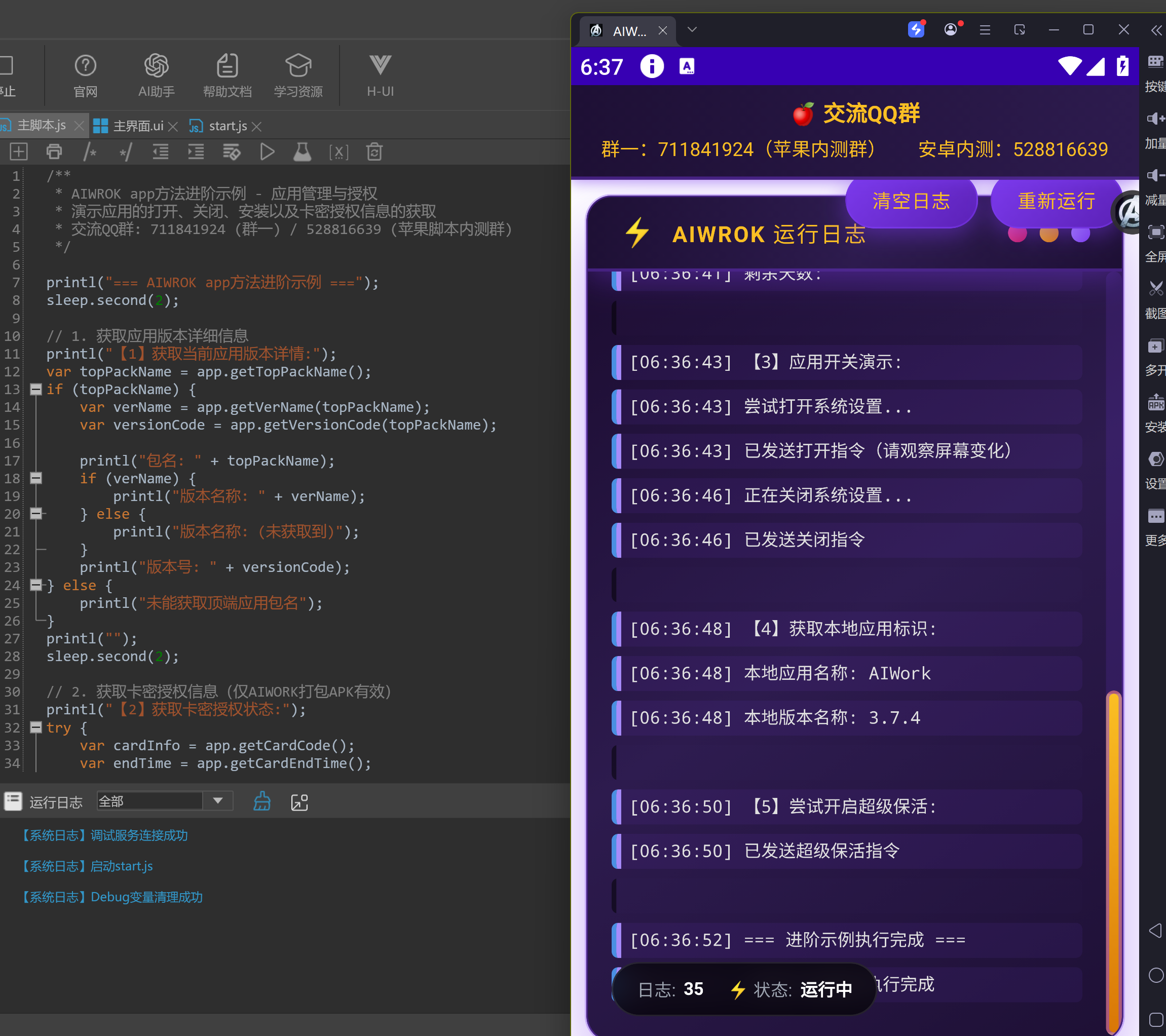Close the AIW... emulator tab

(663, 31)
